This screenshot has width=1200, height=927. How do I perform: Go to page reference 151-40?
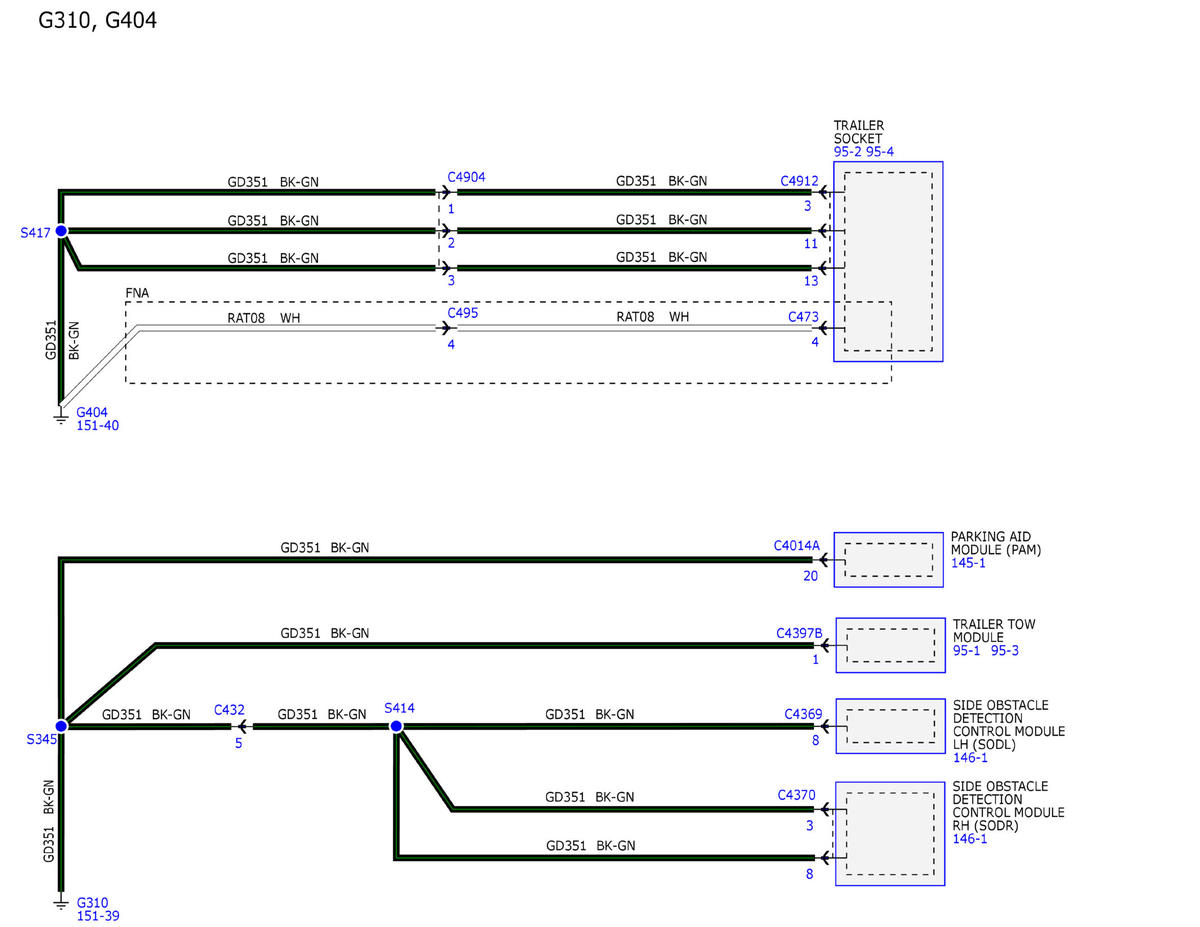(x=96, y=426)
